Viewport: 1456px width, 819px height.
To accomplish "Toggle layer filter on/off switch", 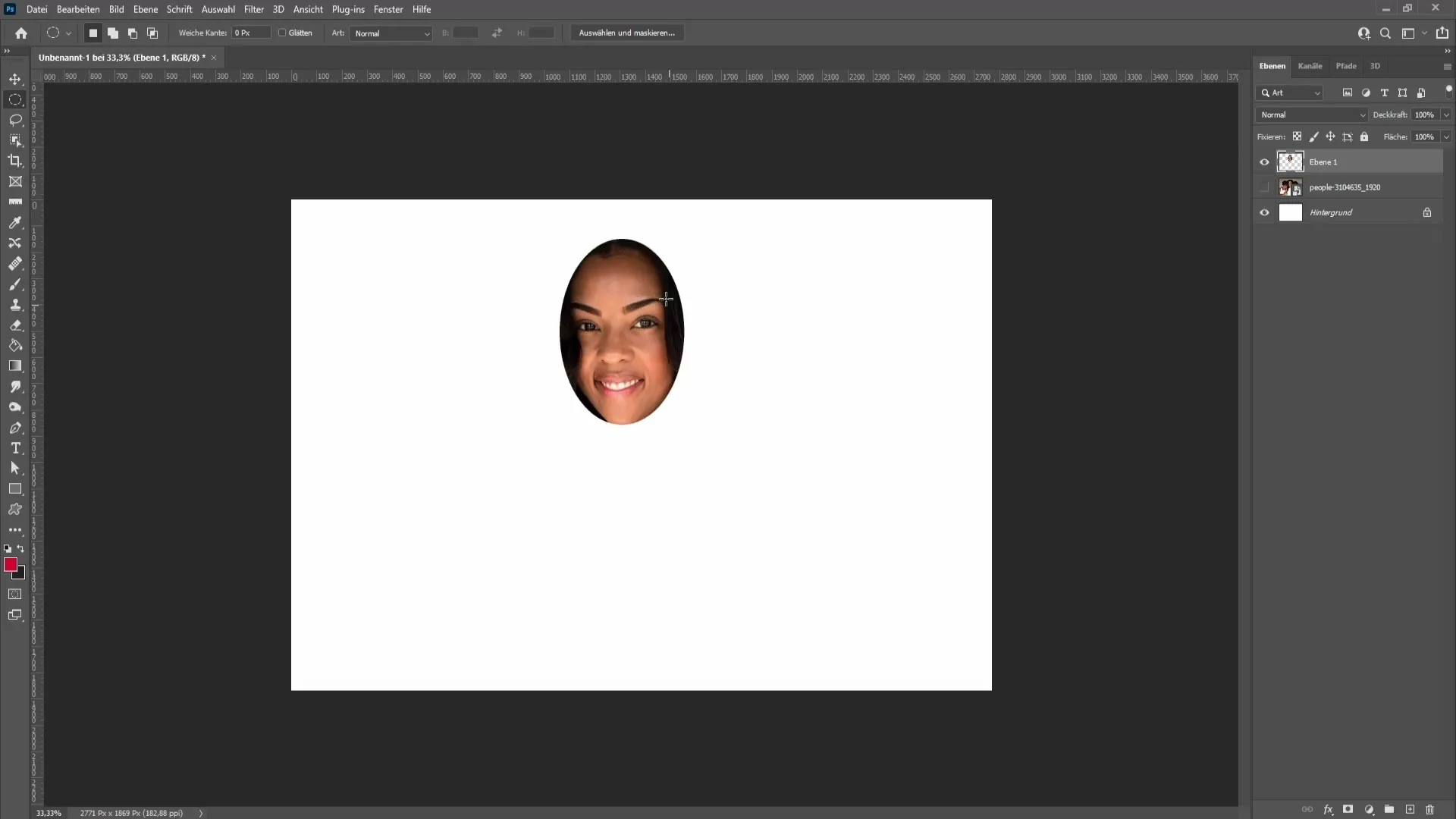I will pos(1448,89).
